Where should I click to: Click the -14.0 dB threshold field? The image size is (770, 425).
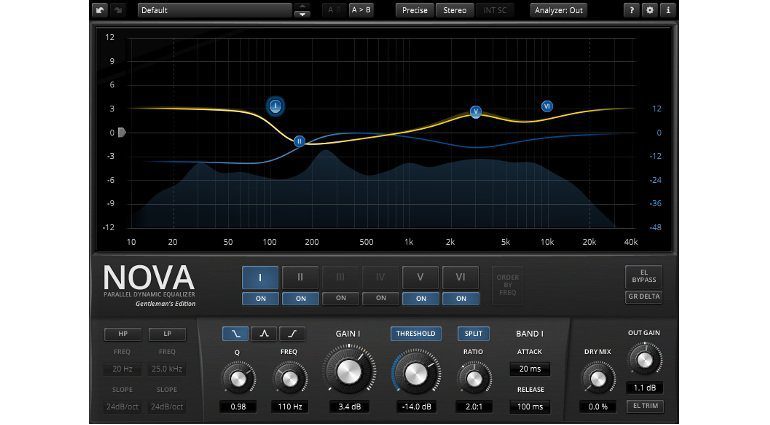pyautogui.click(x=416, y=407)
